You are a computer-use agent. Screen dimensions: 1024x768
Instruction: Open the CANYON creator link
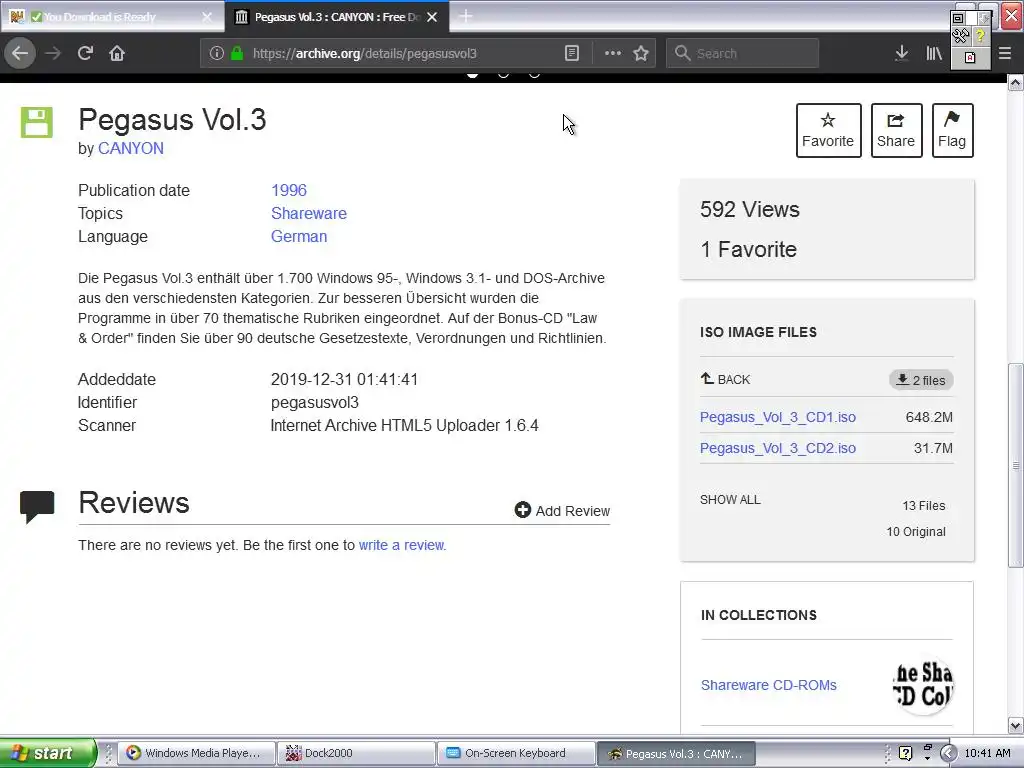pyautogui.click(x=131, y=148)
